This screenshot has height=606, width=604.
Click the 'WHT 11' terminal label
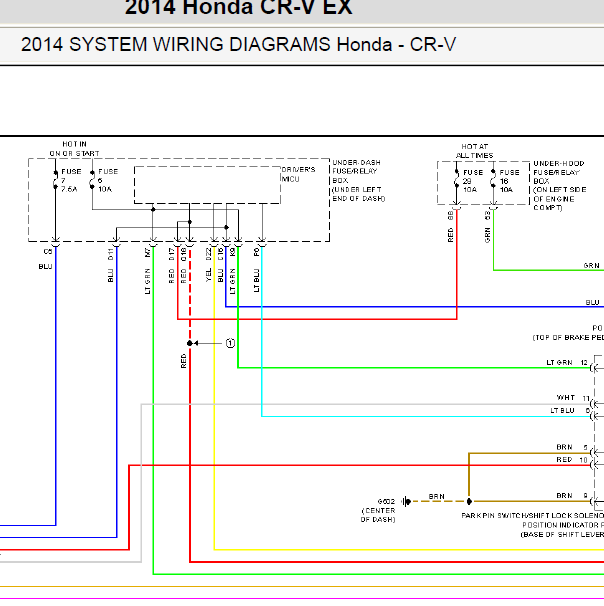pos(573,398)
